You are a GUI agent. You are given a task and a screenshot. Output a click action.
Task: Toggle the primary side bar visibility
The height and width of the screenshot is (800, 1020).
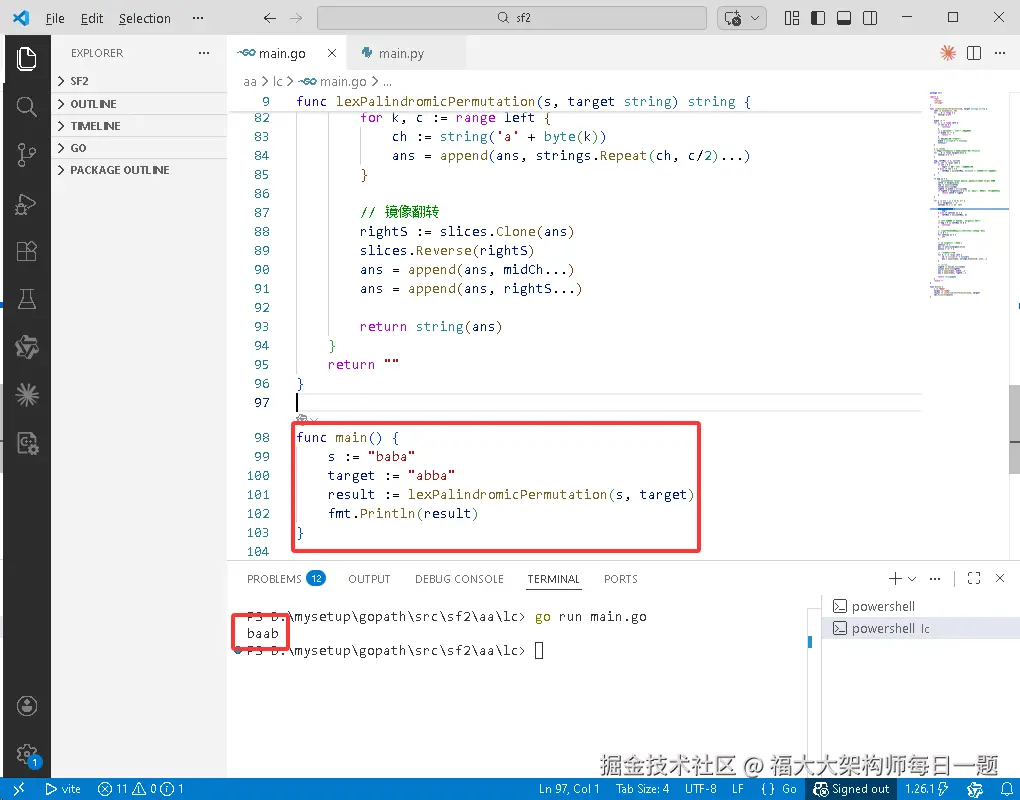(x=818, y=18)
